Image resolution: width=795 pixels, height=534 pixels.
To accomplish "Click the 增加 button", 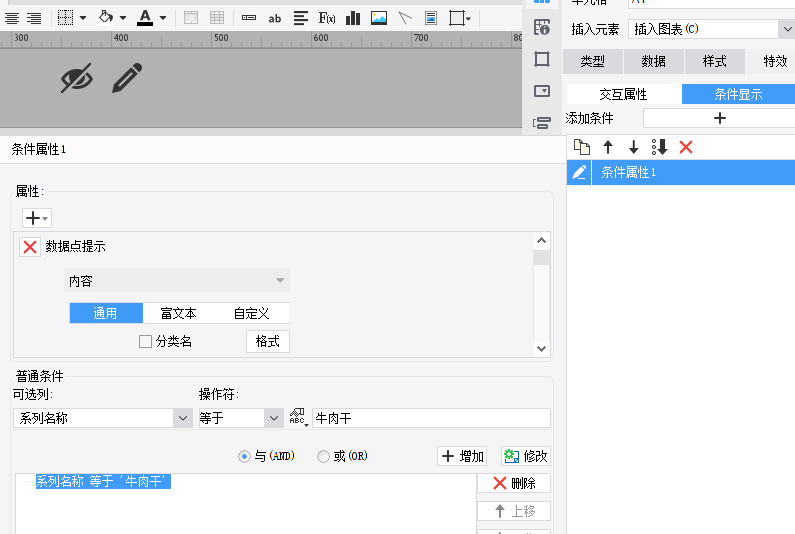I will pyautogui.click(x=462, y=456).
